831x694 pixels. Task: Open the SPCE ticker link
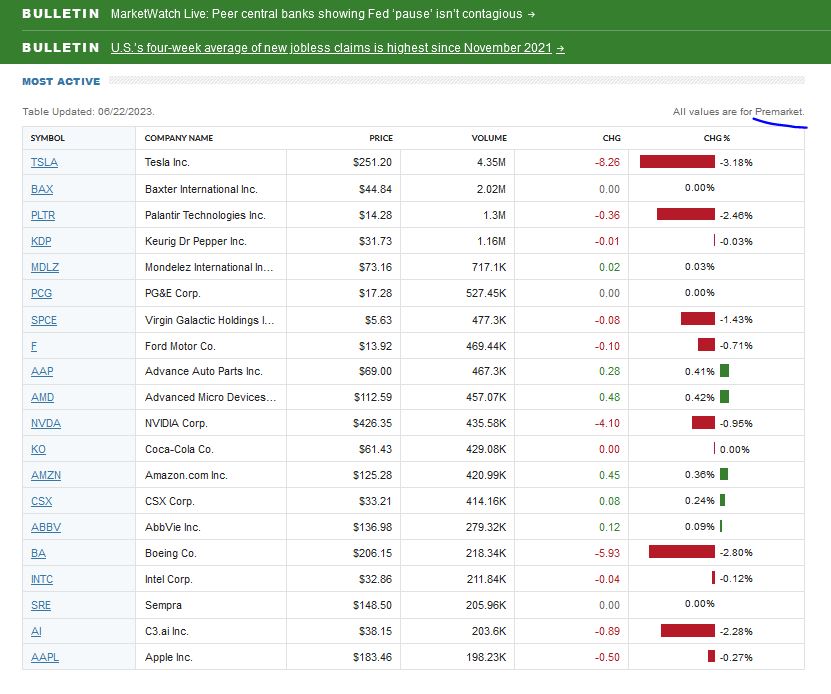click(45, 319)
